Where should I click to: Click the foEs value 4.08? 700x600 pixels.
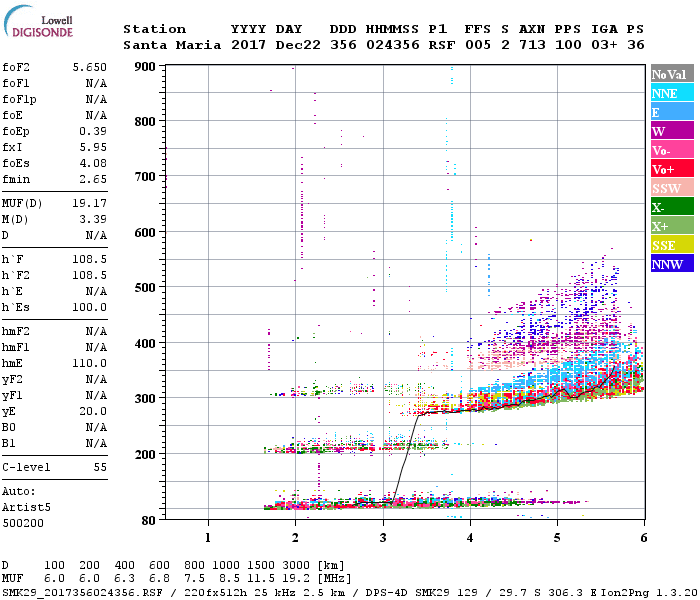(93, 163)
